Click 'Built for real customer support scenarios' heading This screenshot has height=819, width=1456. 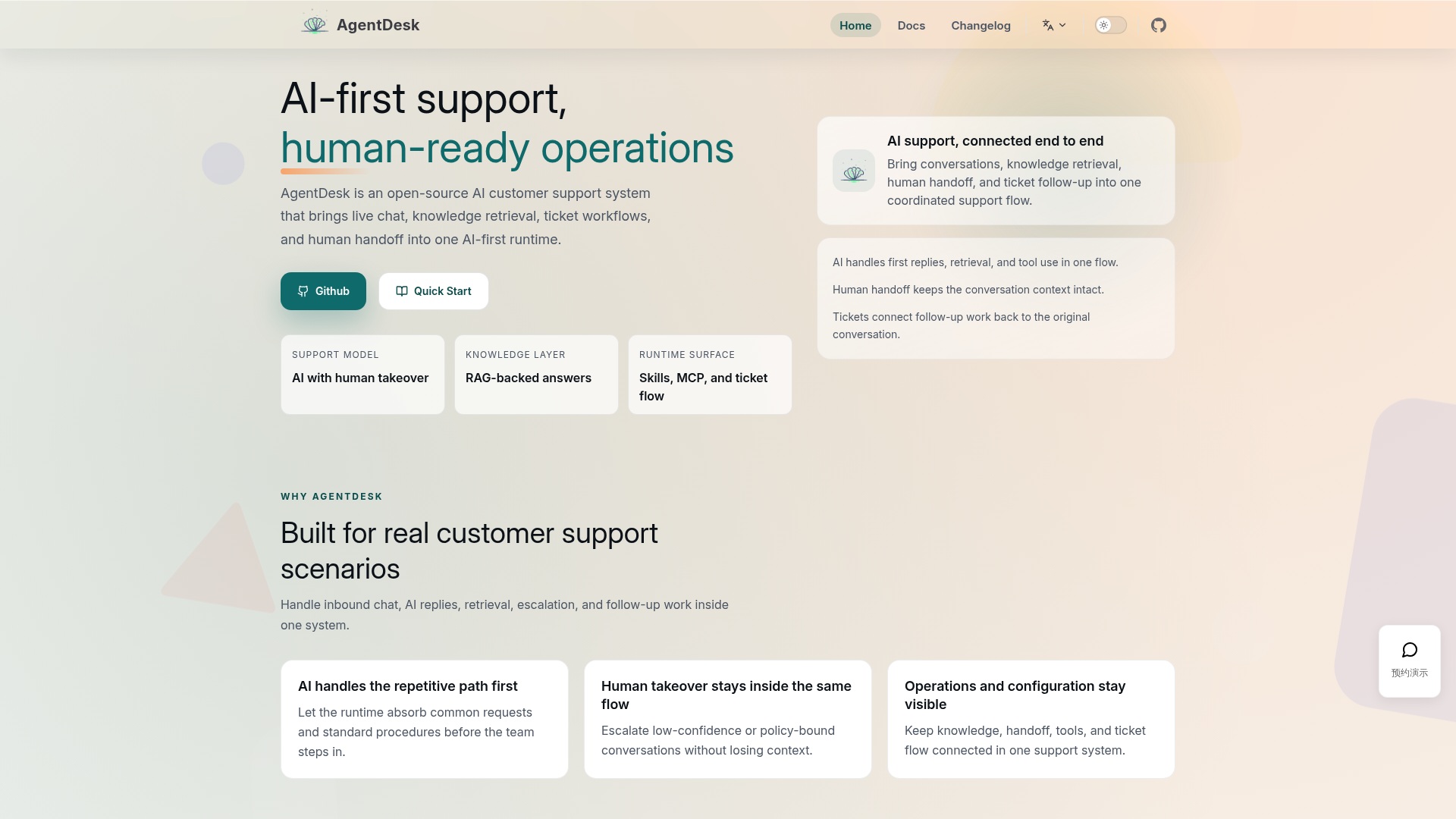[469, 551]
